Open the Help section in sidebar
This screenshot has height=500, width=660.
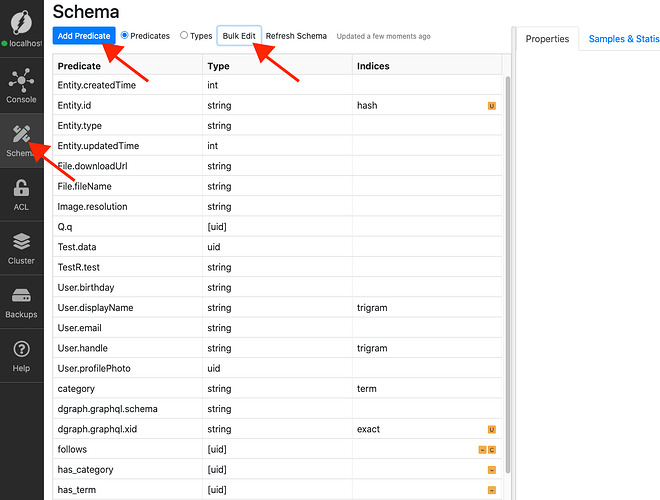(x=21, y=356)
